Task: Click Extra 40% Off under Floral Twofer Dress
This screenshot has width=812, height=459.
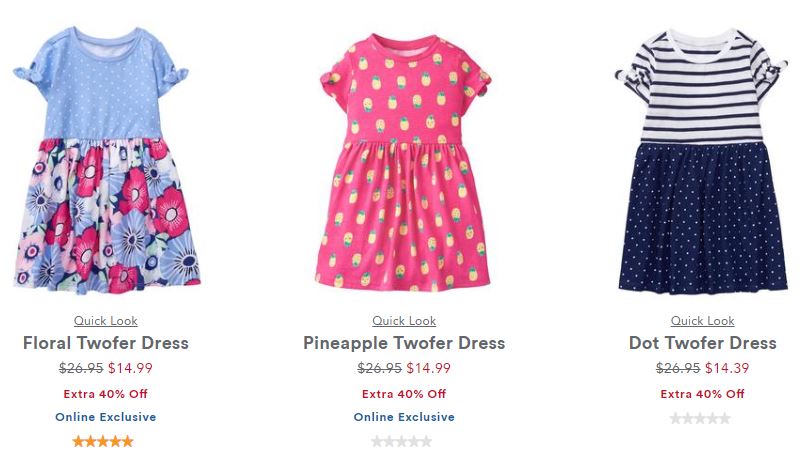Action: point(106,394)
